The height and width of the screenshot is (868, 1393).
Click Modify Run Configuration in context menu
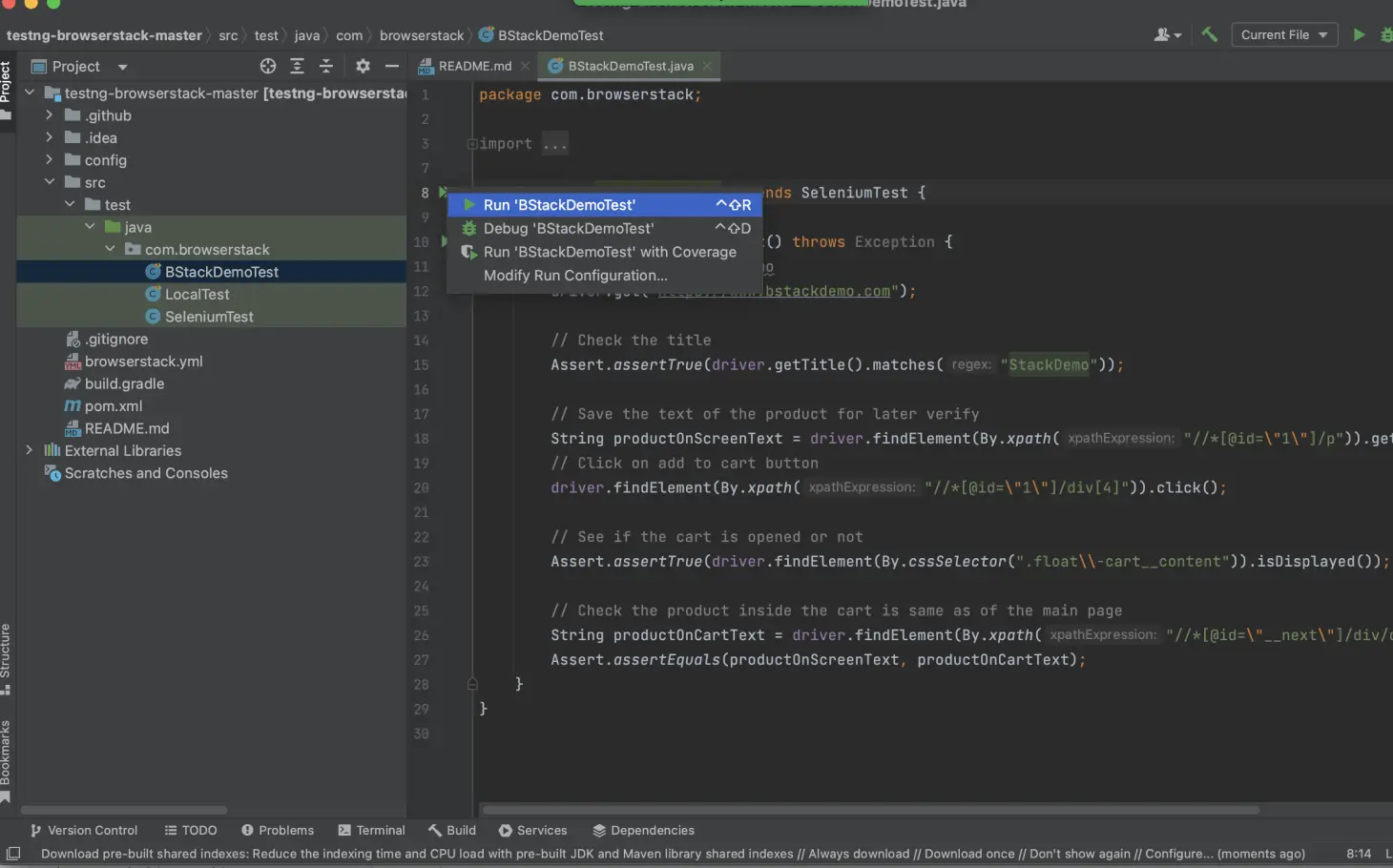coord(574,276)
